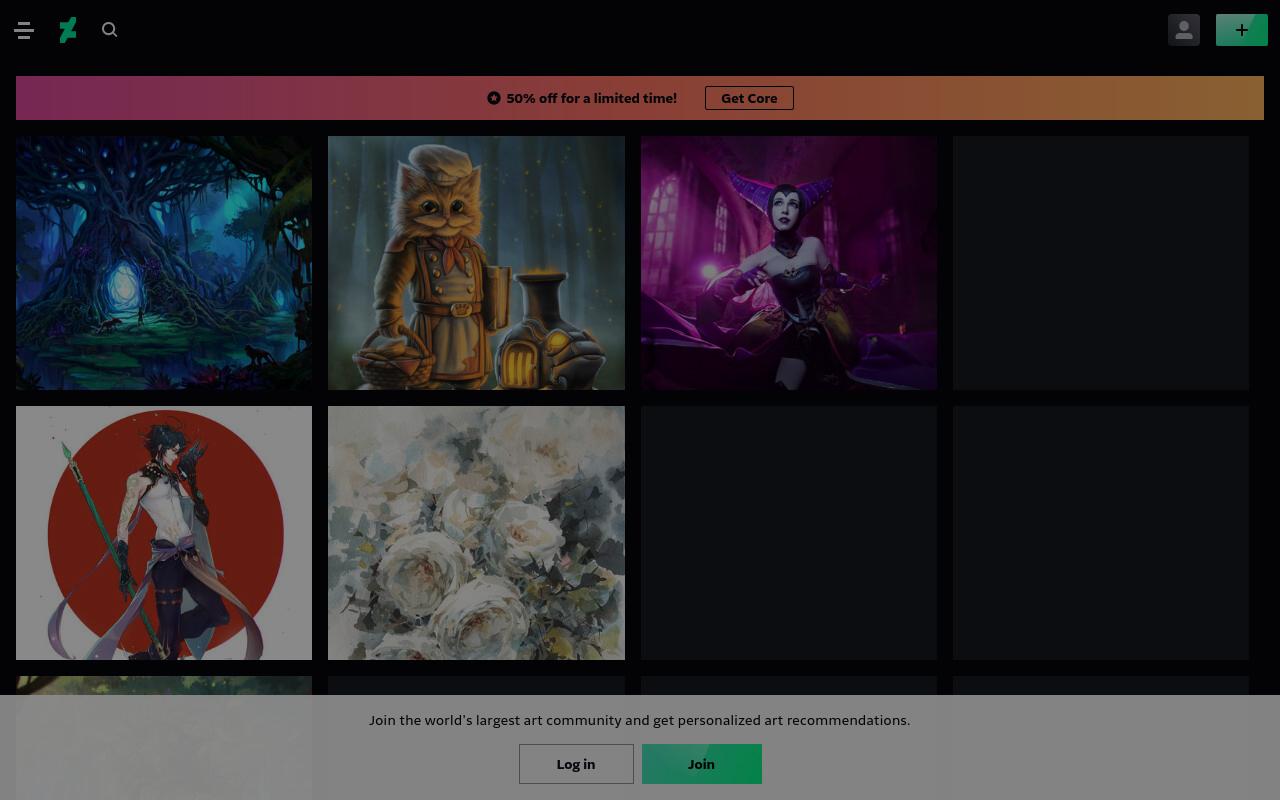Click the join art community message text
The width and height of the screenshot is (1280, 800).
click(640, 720)
